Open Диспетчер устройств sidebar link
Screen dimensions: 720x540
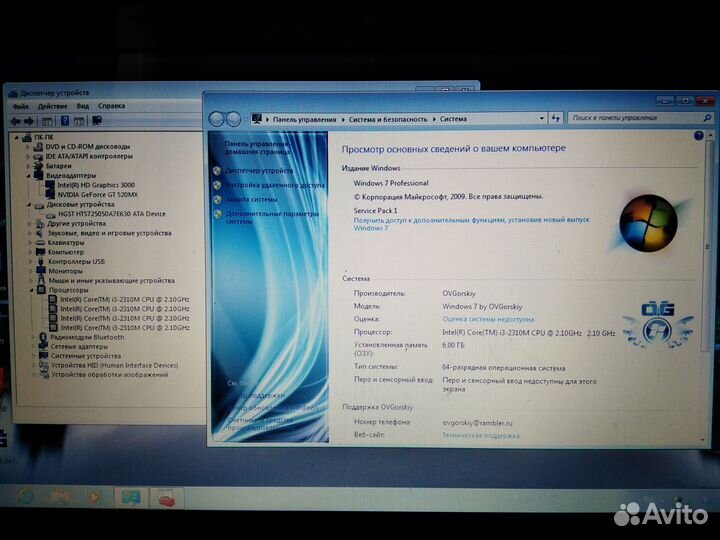click(x=259, y=171)
